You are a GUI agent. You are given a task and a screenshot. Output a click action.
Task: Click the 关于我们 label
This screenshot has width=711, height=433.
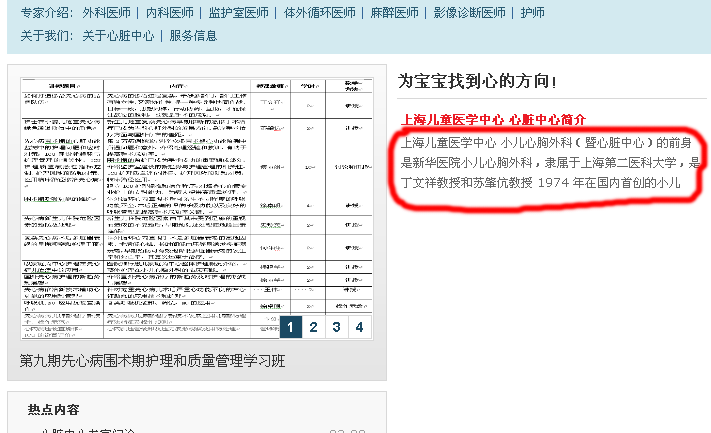coord(46,36)
